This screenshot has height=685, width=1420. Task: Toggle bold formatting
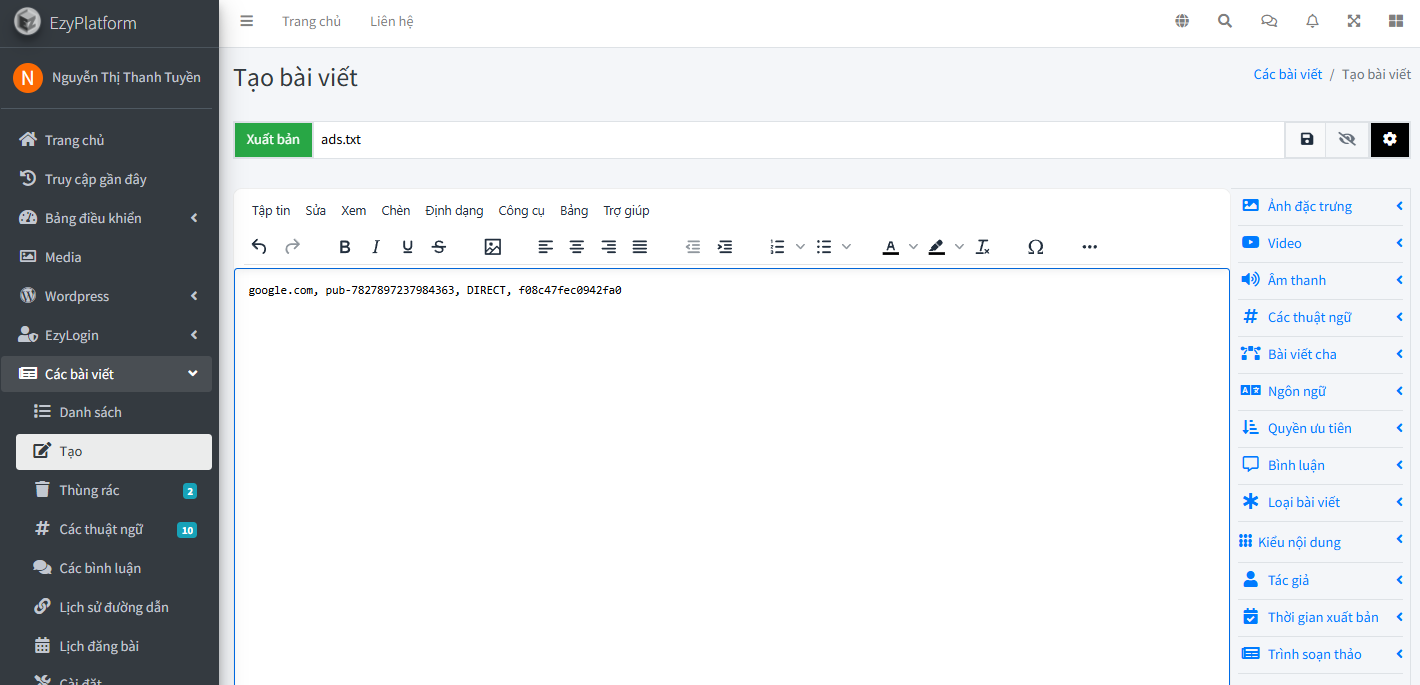click(x=344, y=247)
